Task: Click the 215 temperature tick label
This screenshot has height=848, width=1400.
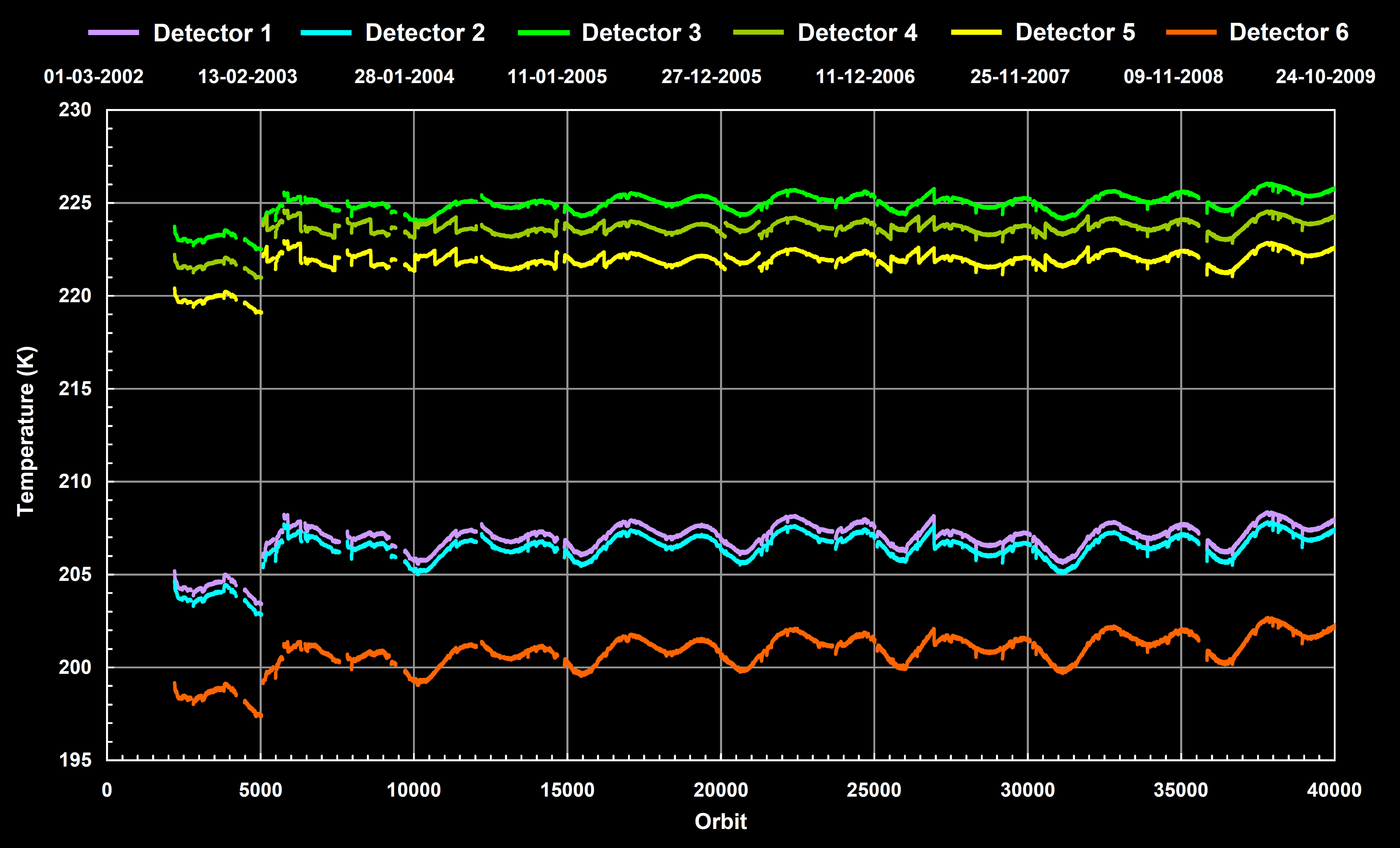Action: [75, 389]
